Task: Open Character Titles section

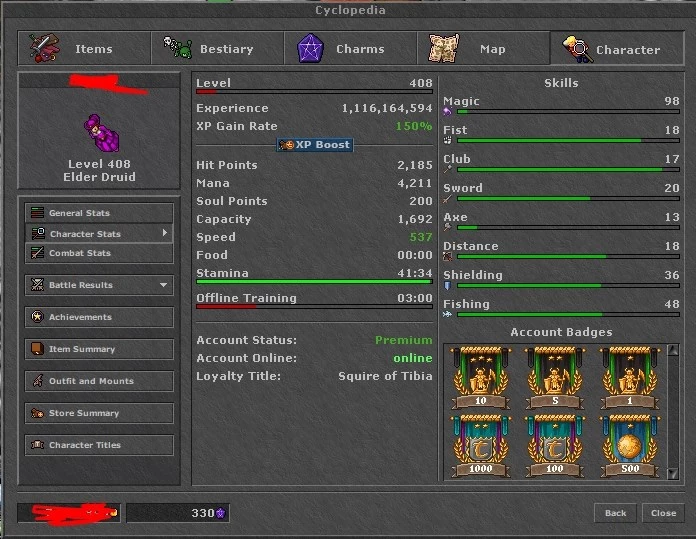Action: point(99,445)
